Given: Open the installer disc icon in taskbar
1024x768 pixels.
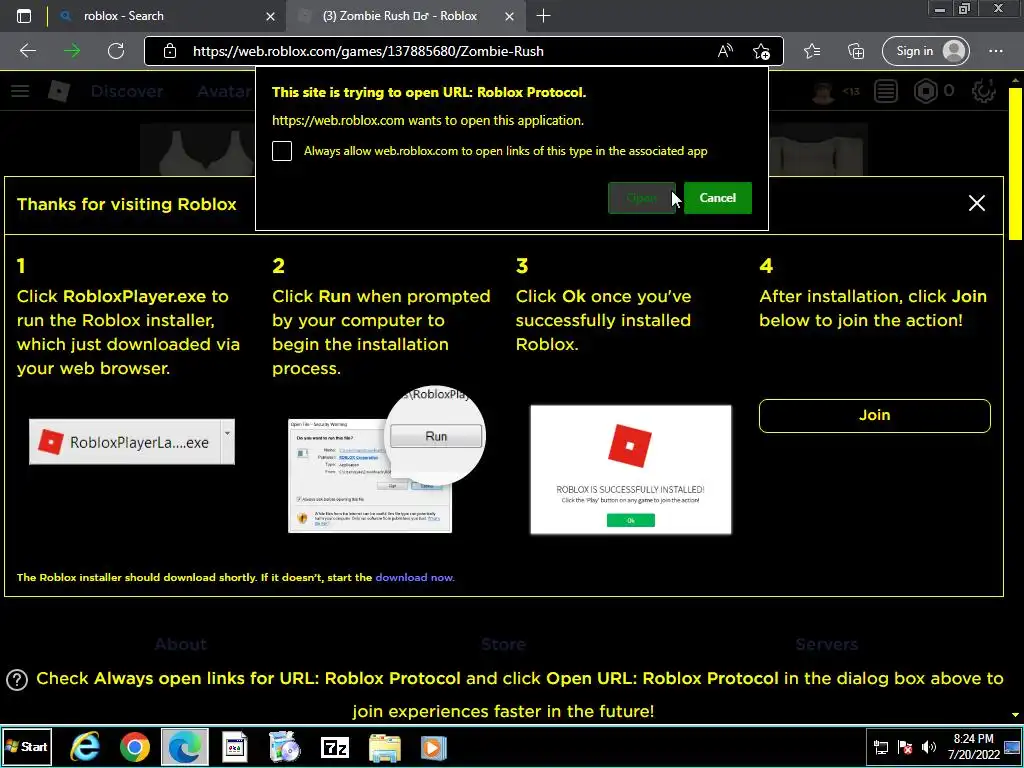Looking at the screenshot, I should coord(285,747).
